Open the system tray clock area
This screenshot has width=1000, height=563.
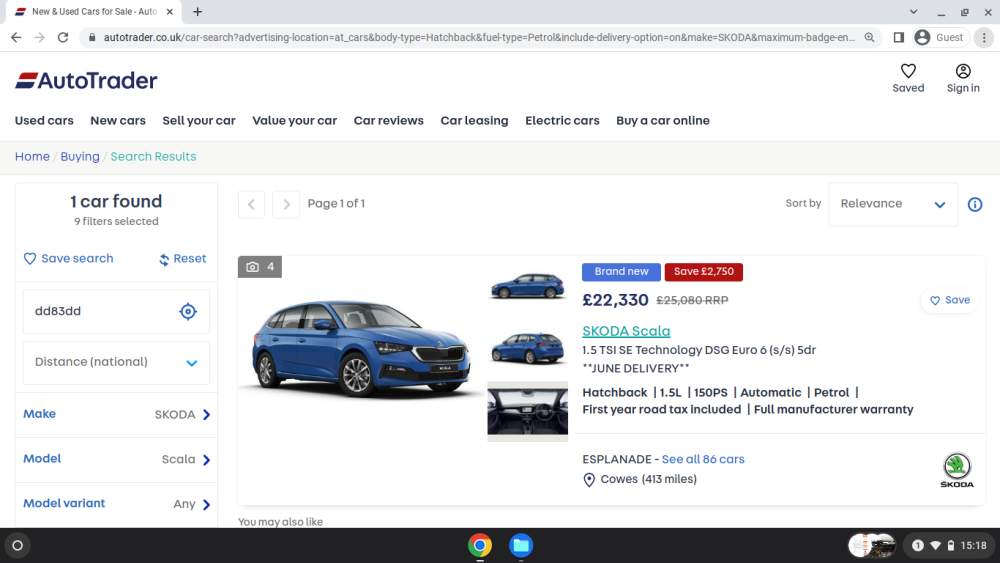coord(948,545)
